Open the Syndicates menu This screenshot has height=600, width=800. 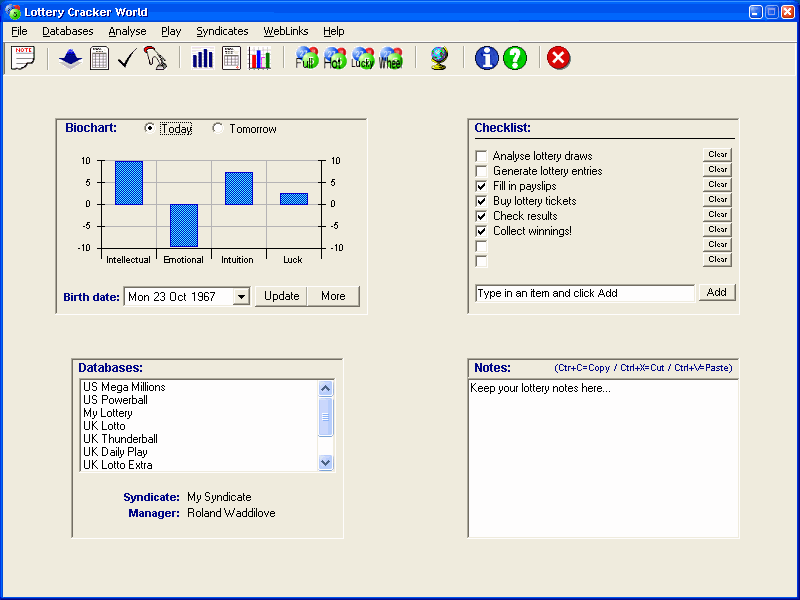coord(222,31)
